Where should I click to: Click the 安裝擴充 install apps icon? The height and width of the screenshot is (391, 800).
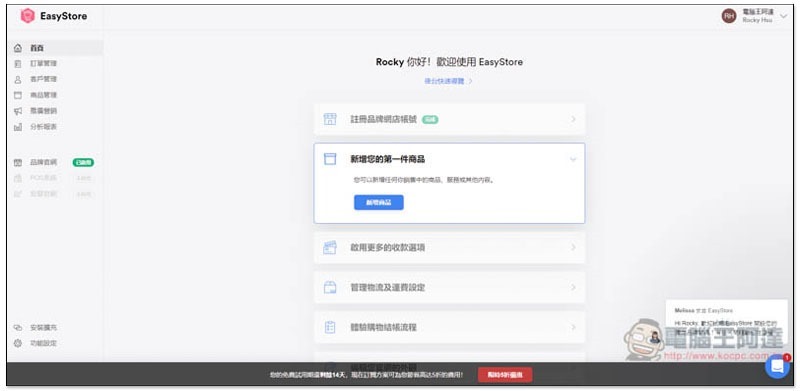click(18, 327)
